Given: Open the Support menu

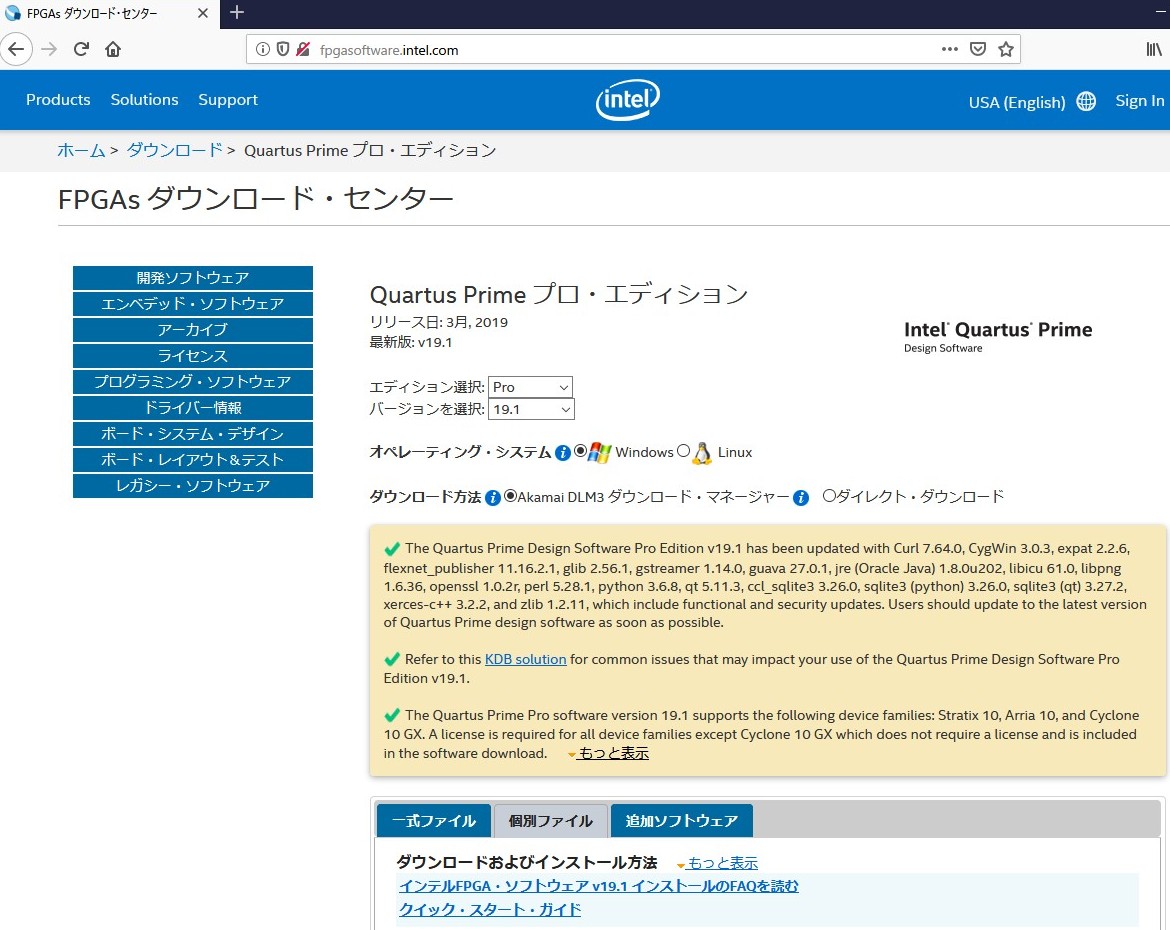Looking at the screenshot, I should tap(228, 99).
